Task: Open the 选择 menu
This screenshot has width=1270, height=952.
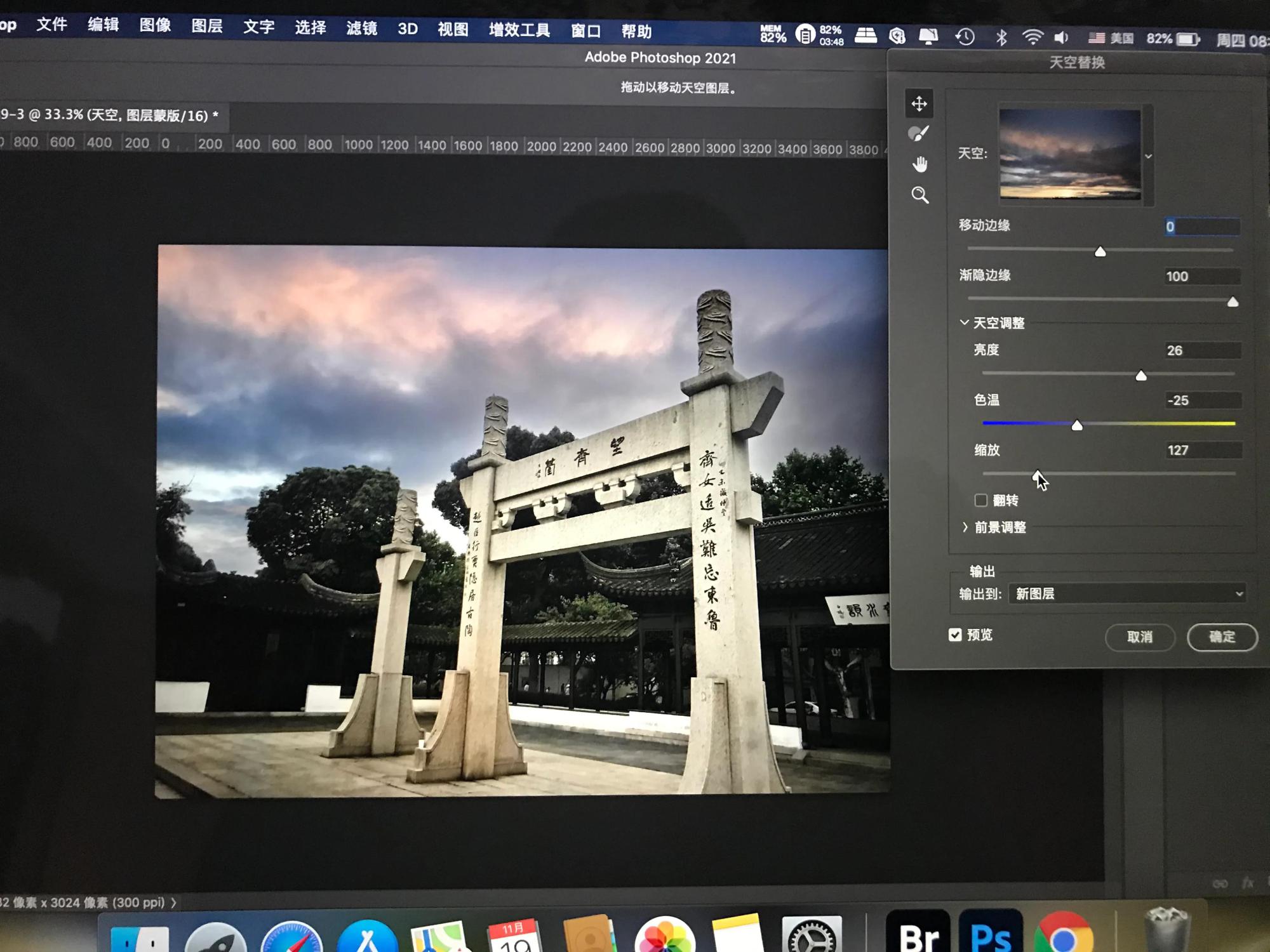Action: pyautogui.click(x=311, y=27)
